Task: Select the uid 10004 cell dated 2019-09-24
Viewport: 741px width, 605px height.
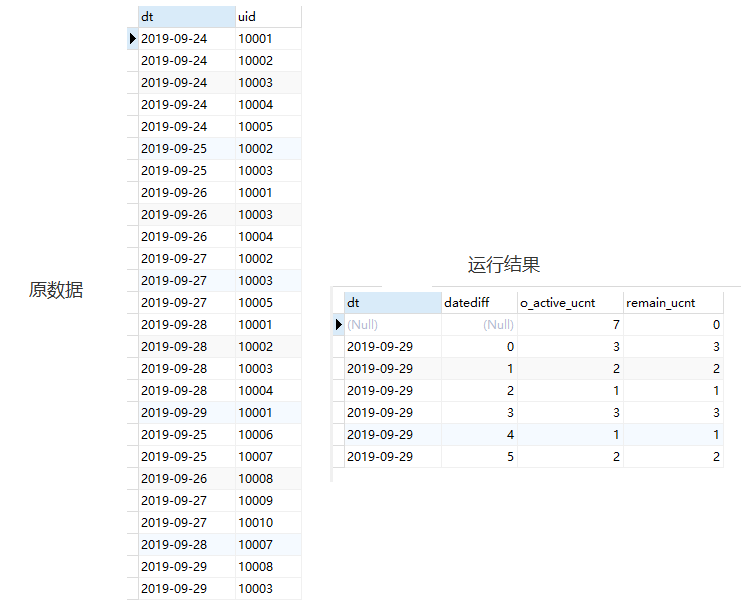Action: click(x=268, y=104)
